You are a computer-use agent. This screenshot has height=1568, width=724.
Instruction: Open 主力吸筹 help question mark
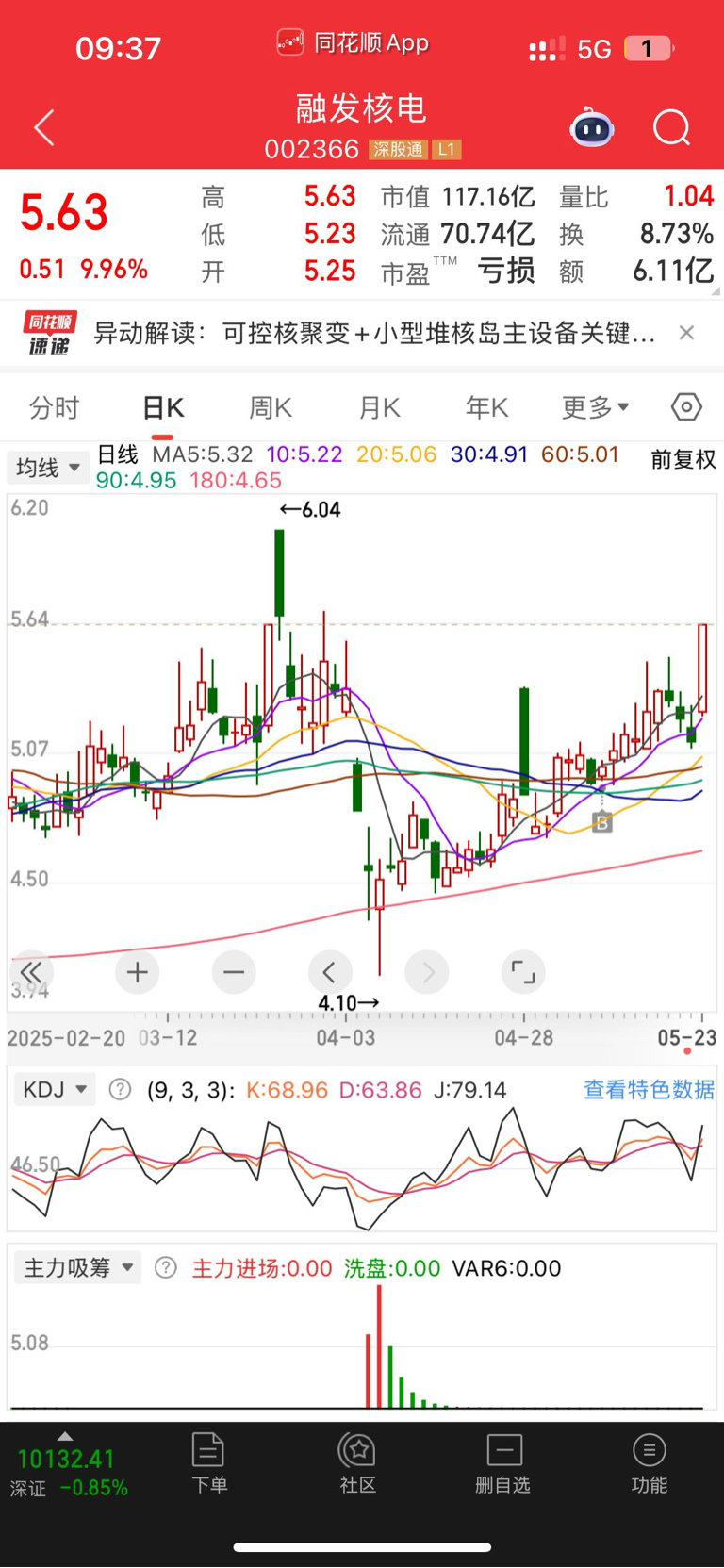click(x=166, y=1268)
